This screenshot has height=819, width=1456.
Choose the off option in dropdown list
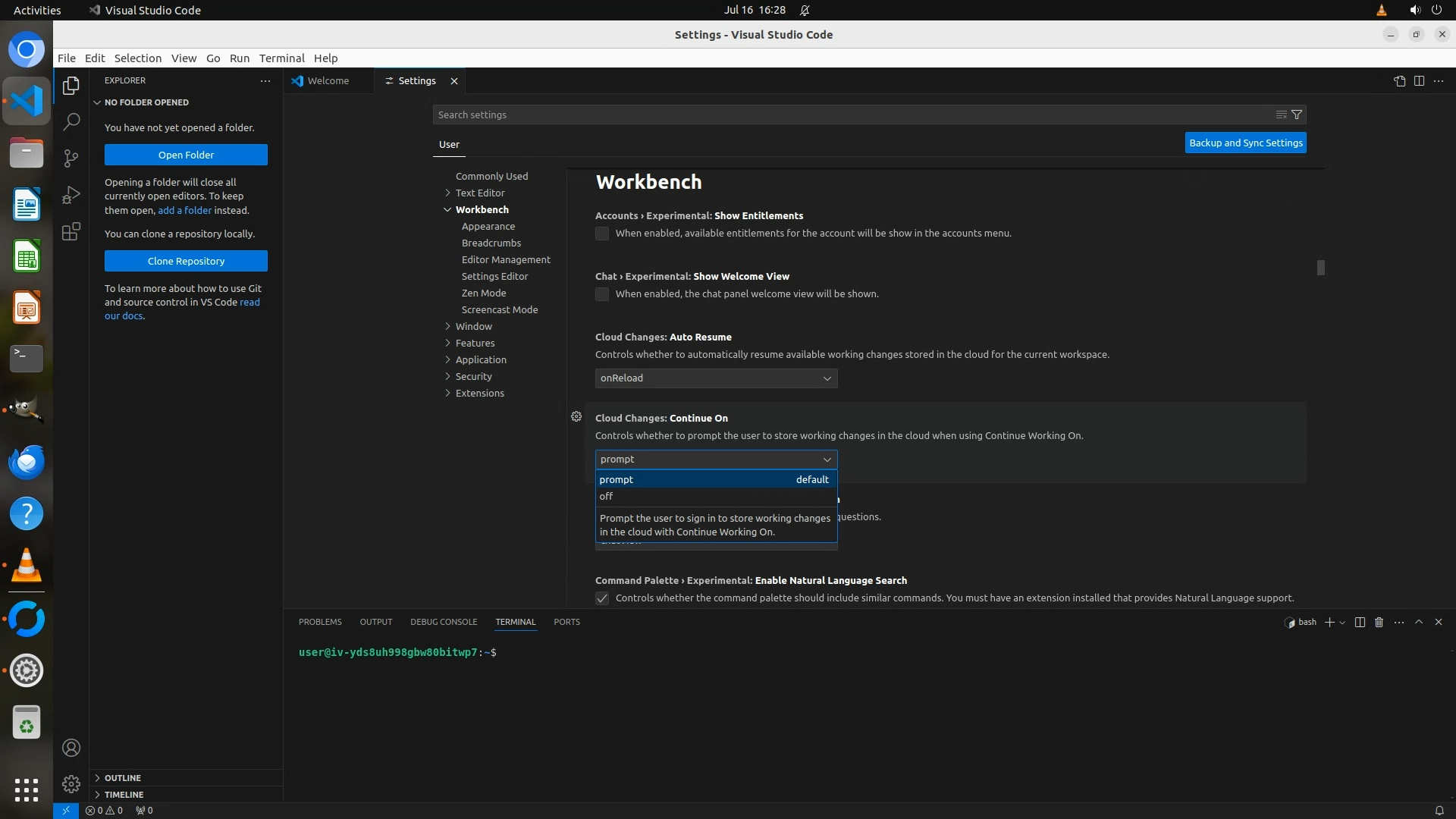(x=607, y=496)
